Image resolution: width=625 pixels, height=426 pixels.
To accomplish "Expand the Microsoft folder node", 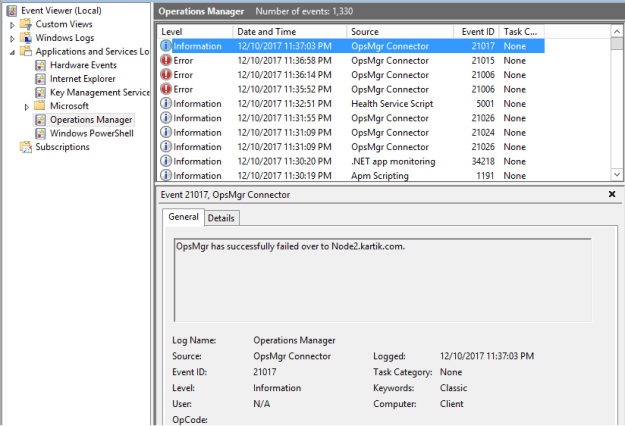I will click(x=27, y=106).
